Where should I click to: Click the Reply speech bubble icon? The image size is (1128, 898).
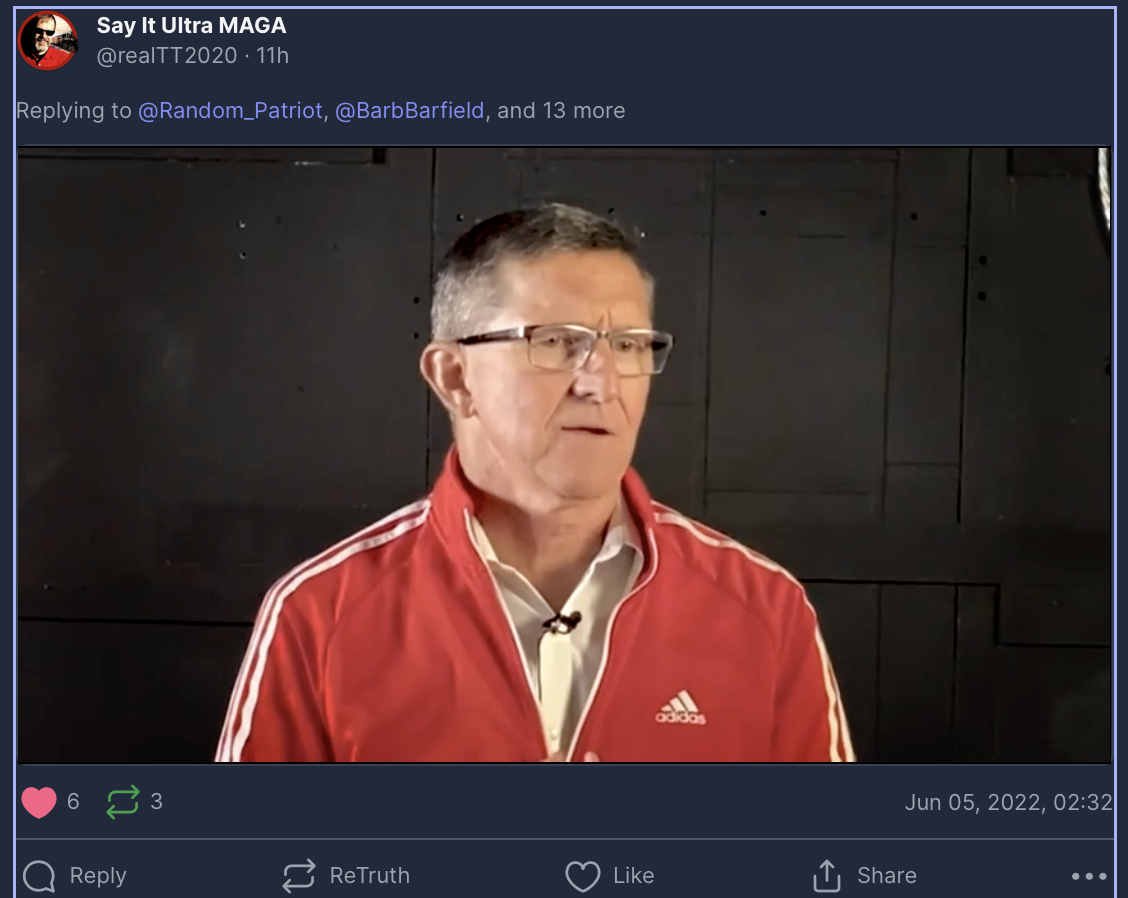(x=39, y=876)
